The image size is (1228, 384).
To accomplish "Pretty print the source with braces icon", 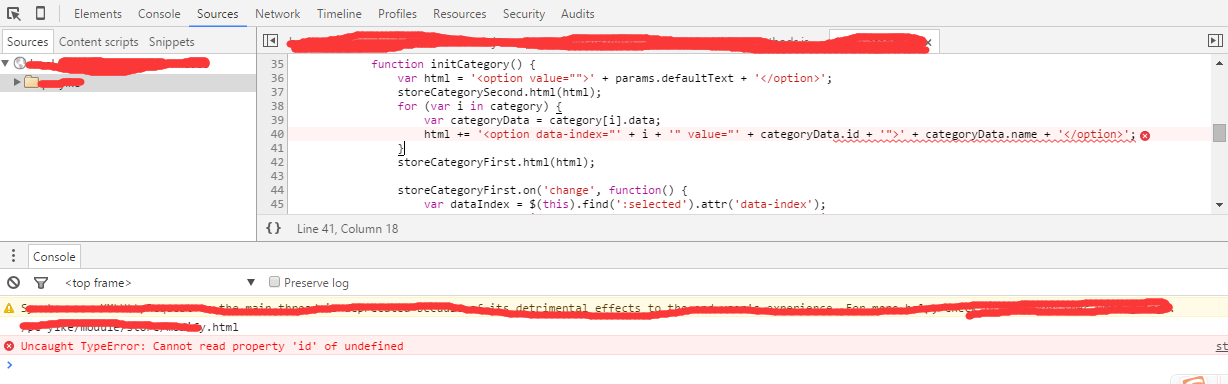I will coord(273,228).
